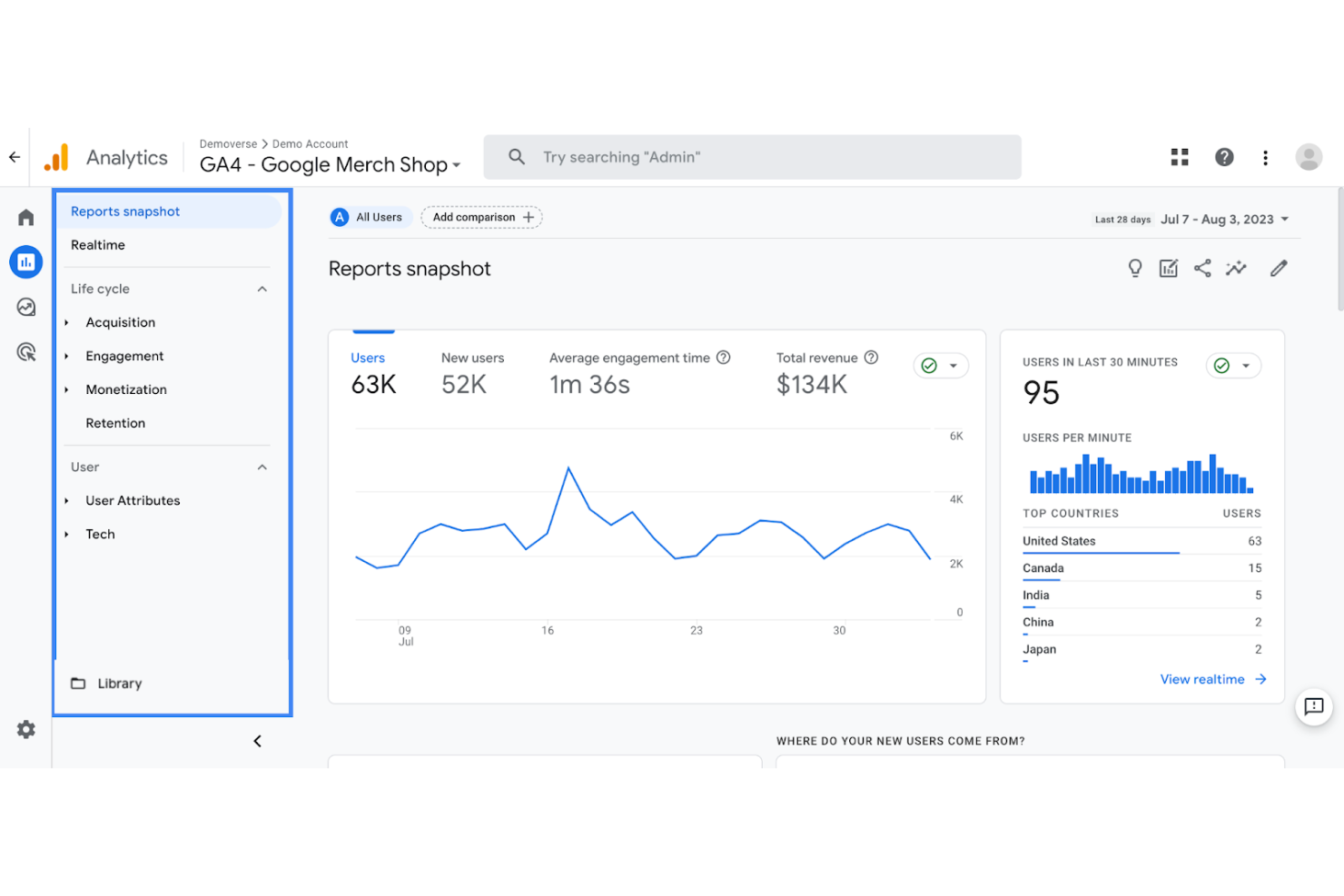Follow the View realtime link
This screenshot has height=896, width=1344.
1213,679
